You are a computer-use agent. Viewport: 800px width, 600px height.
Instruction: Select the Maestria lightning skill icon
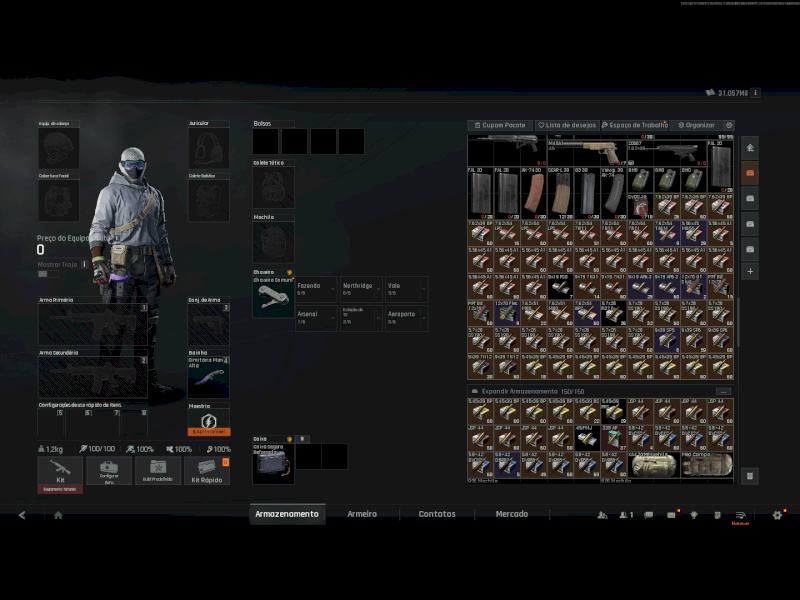coord(209,422)
